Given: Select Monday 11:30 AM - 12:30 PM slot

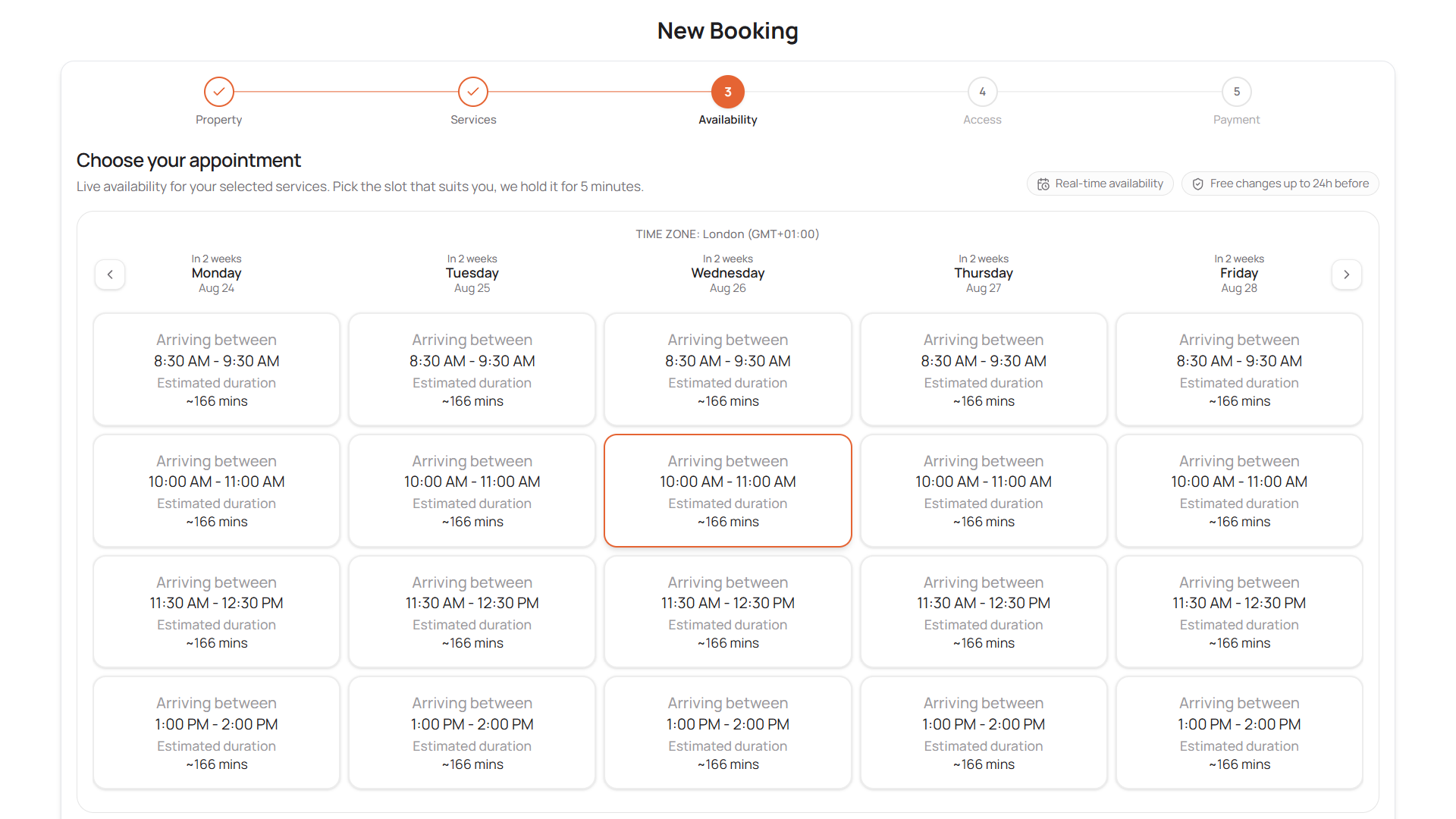Looking at the screenshot, I should [216, 612].
